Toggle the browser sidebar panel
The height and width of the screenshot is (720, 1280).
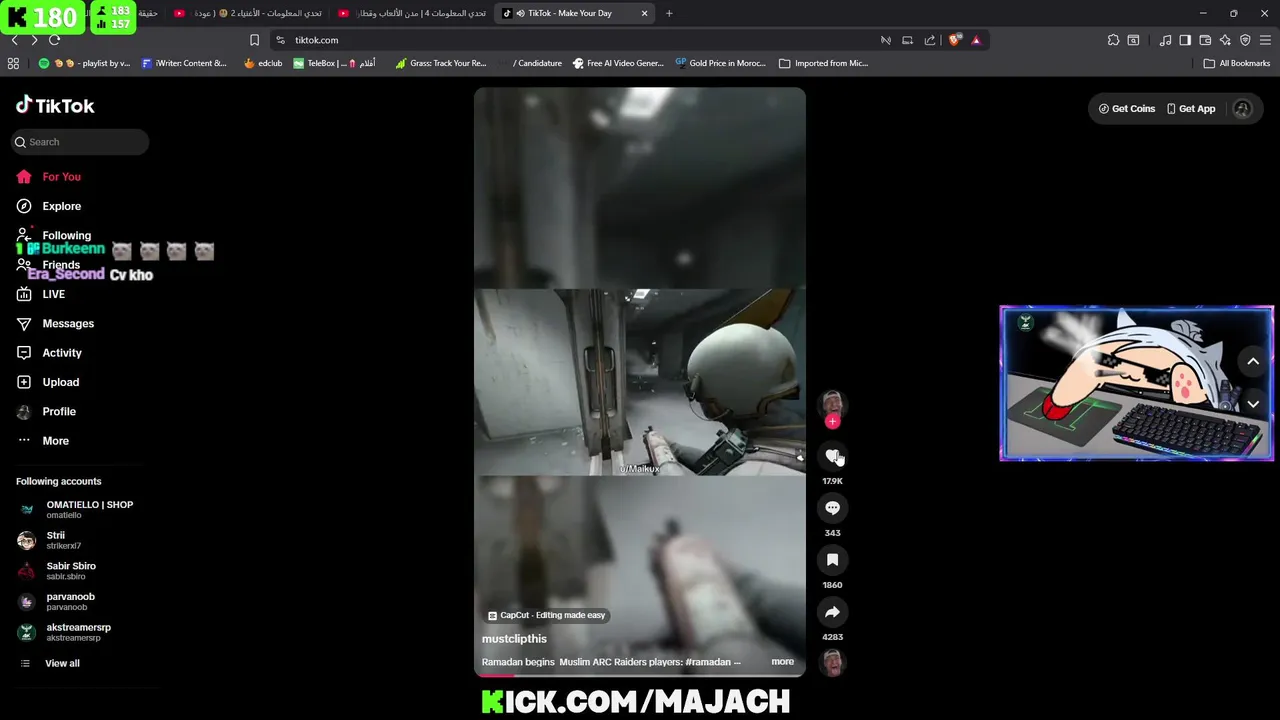(1185, 40)
